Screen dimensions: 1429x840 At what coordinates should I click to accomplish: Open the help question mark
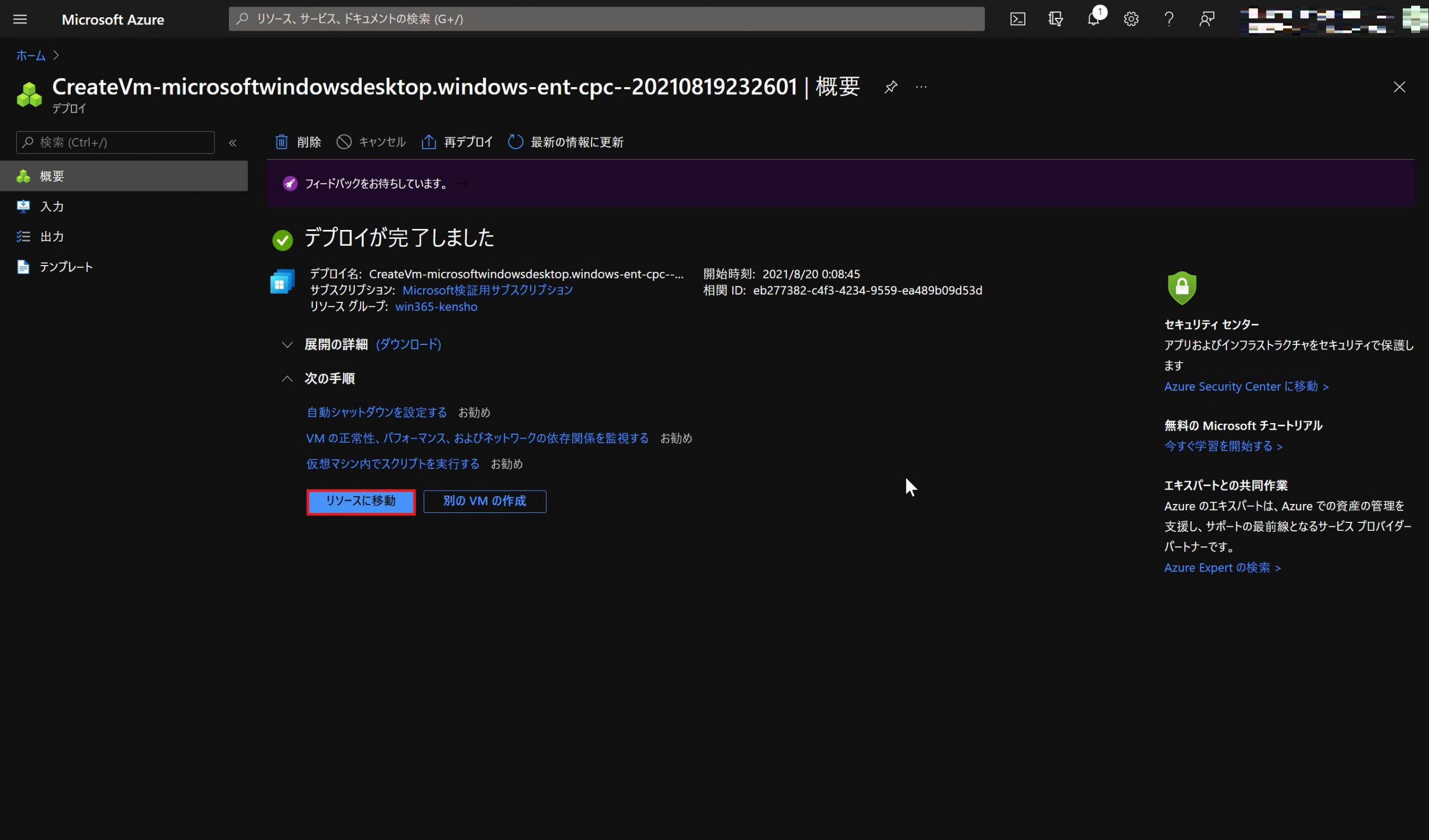(x=1169, y=20)
